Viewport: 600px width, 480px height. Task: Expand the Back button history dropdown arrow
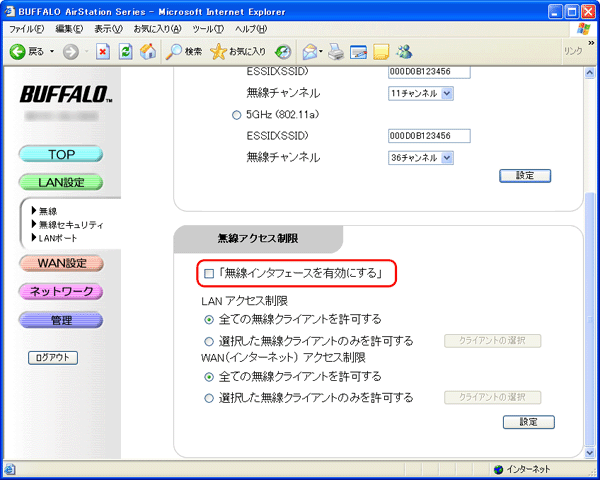53,51
